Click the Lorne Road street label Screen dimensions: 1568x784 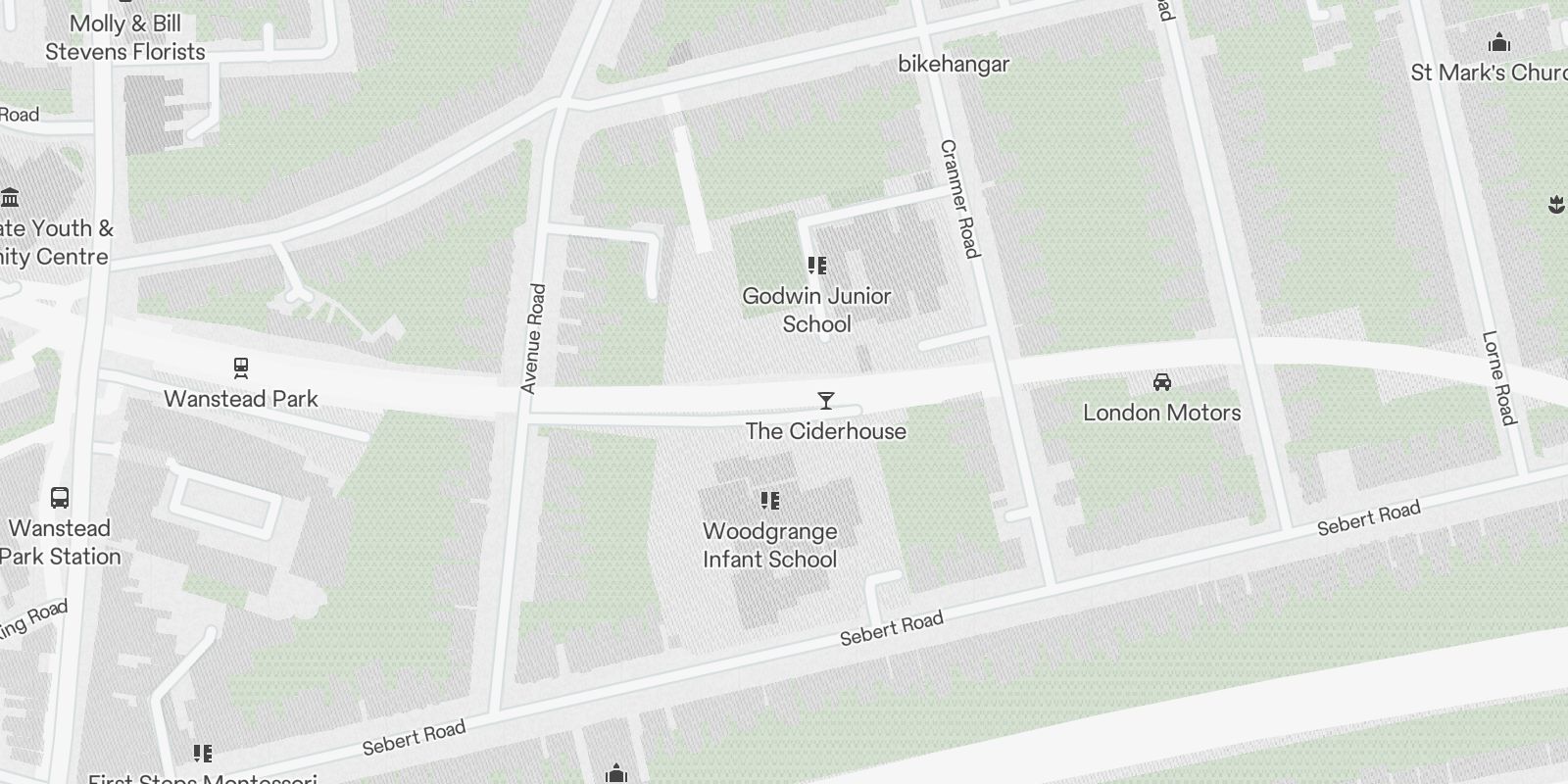1499,378
